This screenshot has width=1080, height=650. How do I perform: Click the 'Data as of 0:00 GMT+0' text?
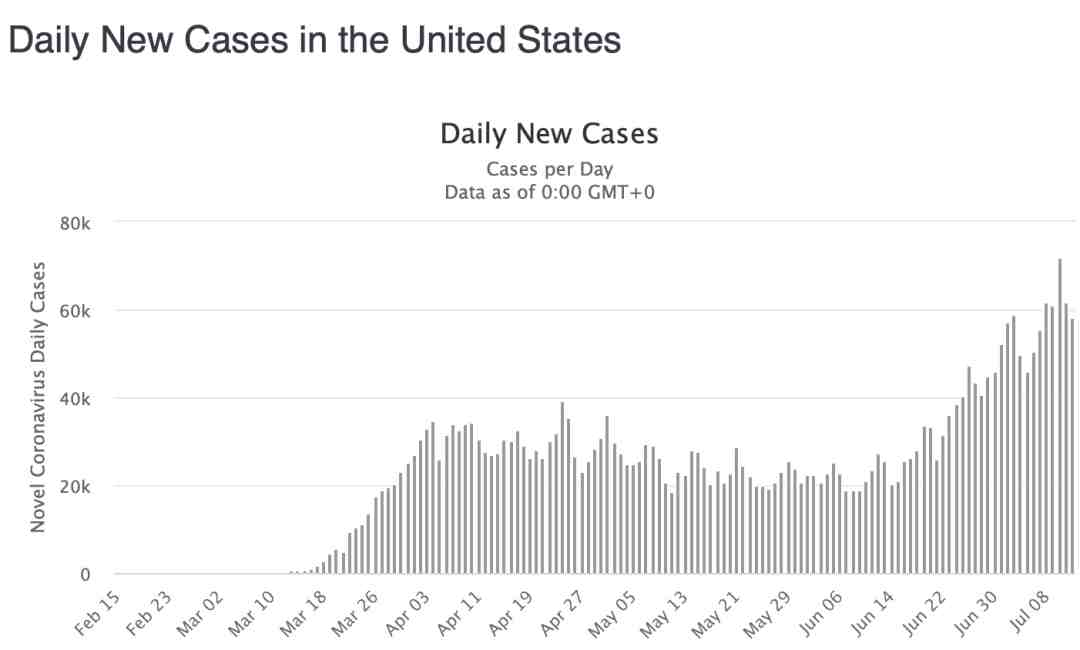pos(549,191)
